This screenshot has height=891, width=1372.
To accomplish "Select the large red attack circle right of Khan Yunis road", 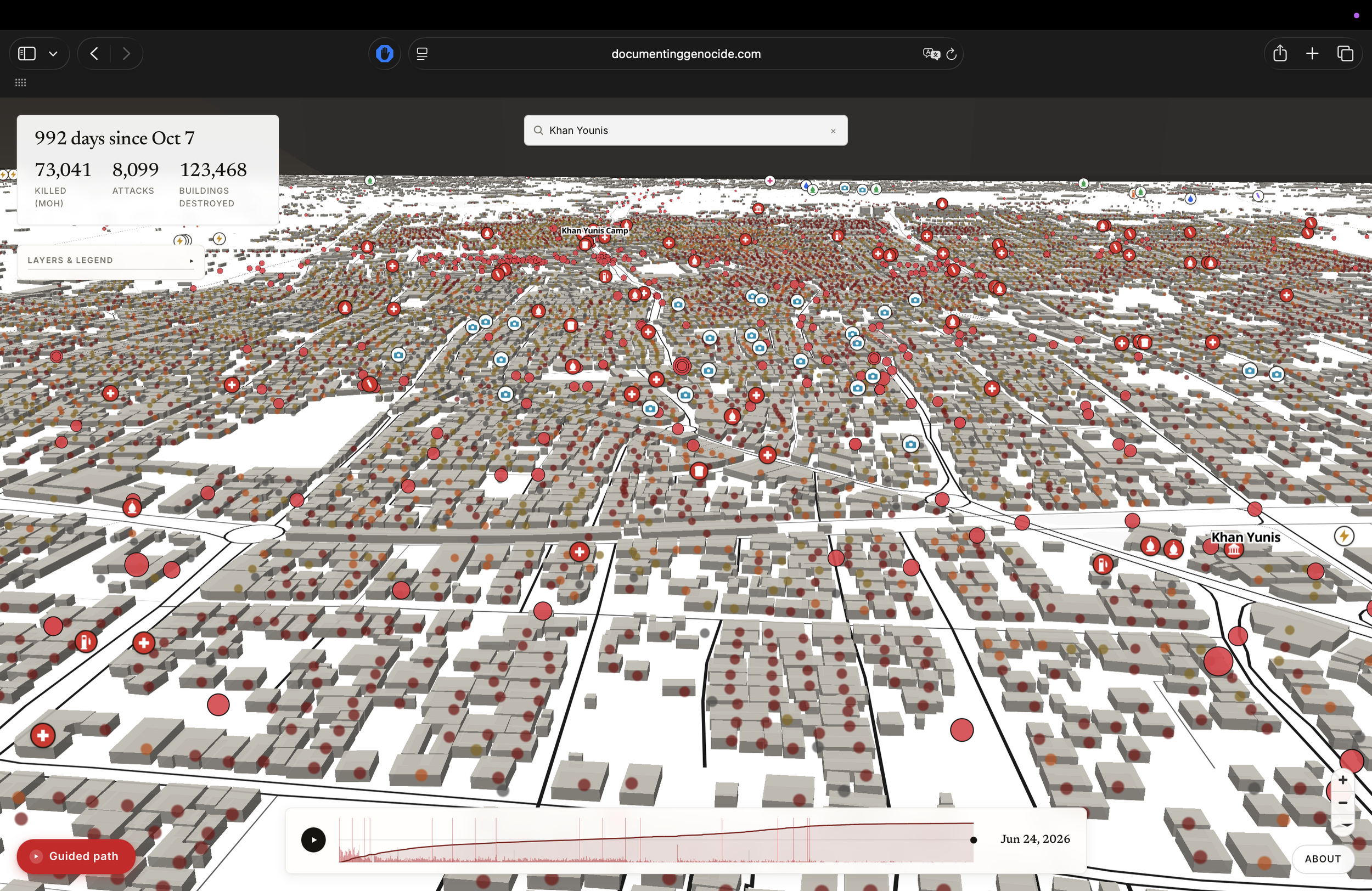I will pyautogui.click(x=1218, y=661).
